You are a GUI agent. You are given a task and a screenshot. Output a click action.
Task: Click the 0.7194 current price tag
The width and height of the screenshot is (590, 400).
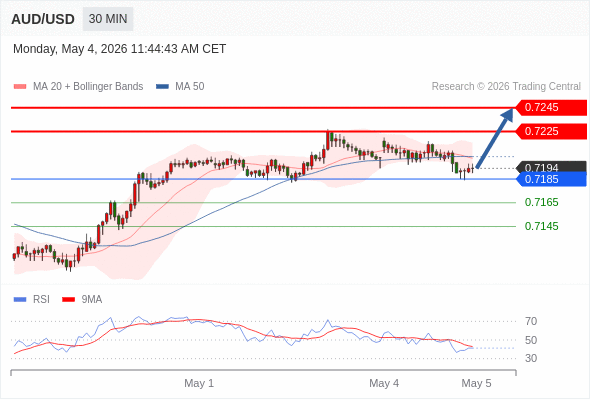point(551,167)
